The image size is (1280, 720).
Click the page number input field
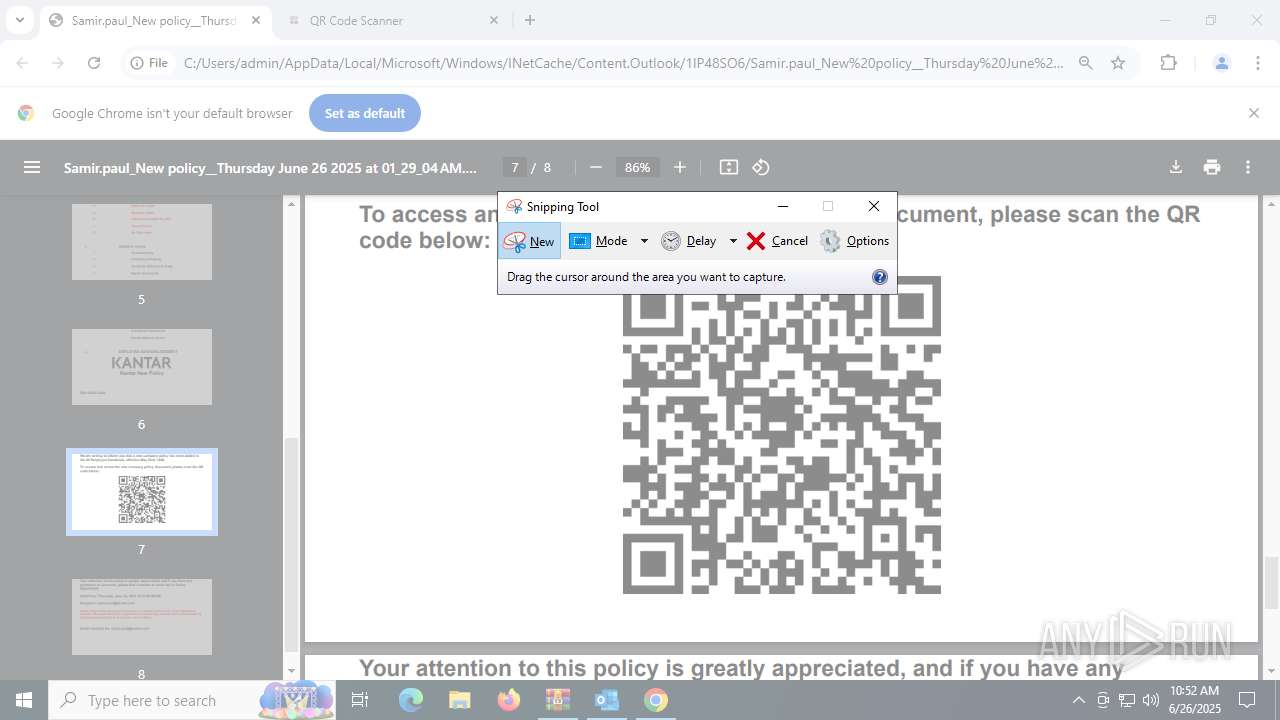coord(514,167)
